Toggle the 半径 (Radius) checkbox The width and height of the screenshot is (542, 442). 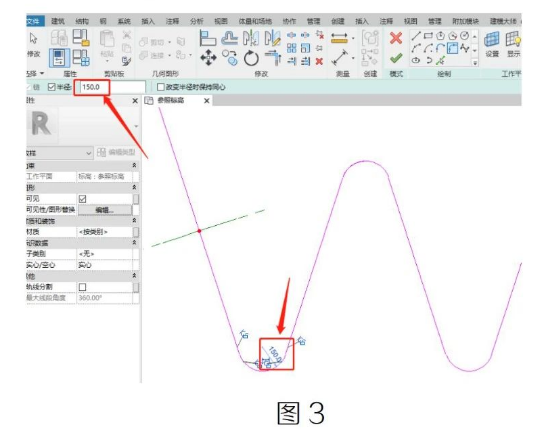(x=52, y=87)
